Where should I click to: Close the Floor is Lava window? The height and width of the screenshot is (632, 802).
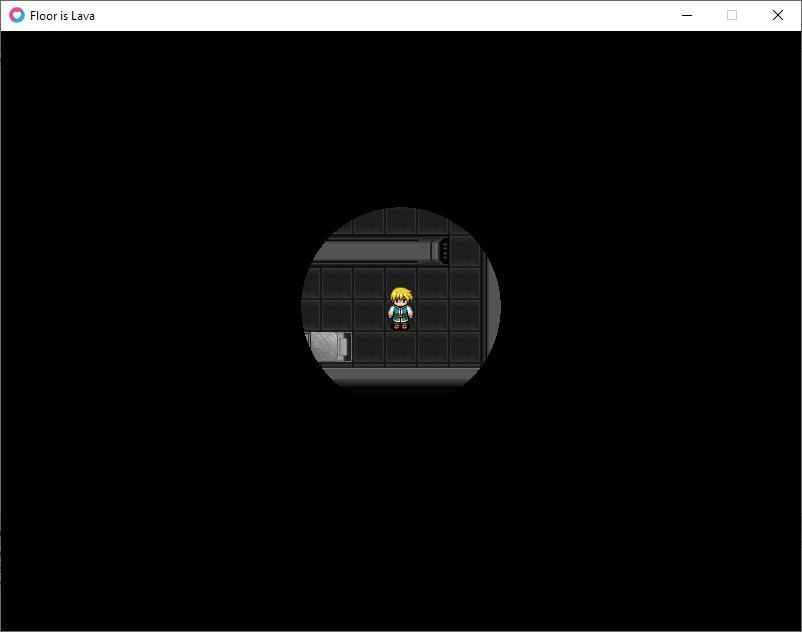(777, 16)
